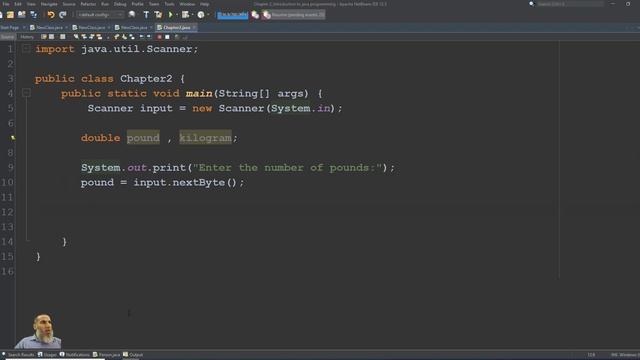Click the Profile Project icon
640x360 pixels.
coord(201,15)
